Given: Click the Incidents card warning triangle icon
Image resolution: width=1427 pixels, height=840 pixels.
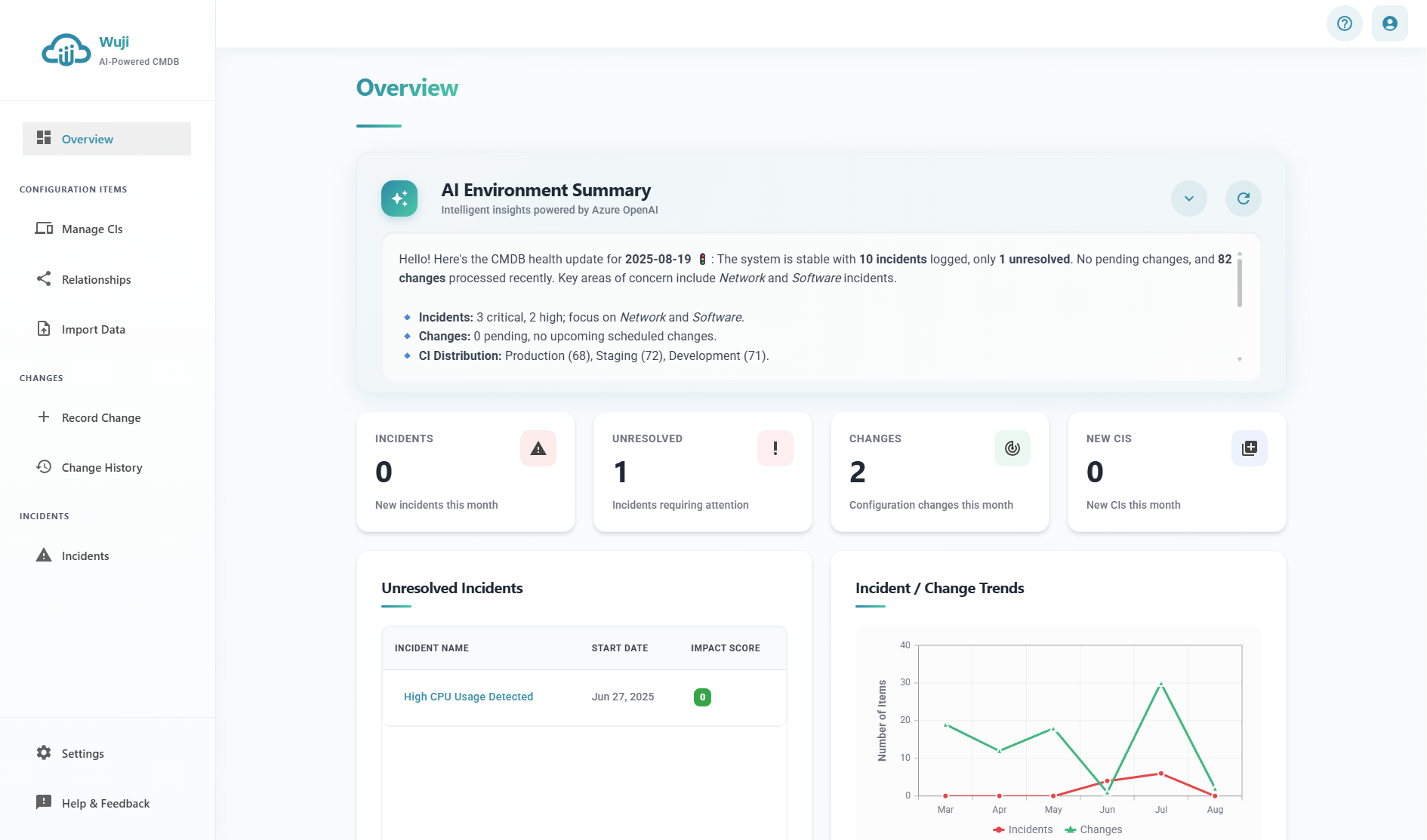Looking at the screenshot, I should tap(538, 448).
